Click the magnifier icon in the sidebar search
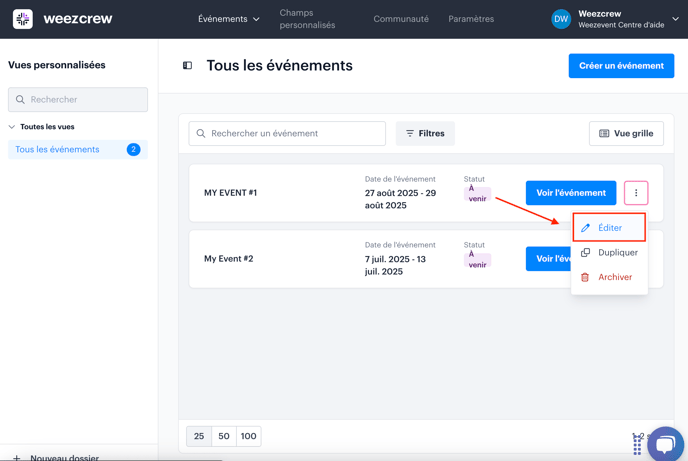The image size is (688, 461). (x=20, y=100)
